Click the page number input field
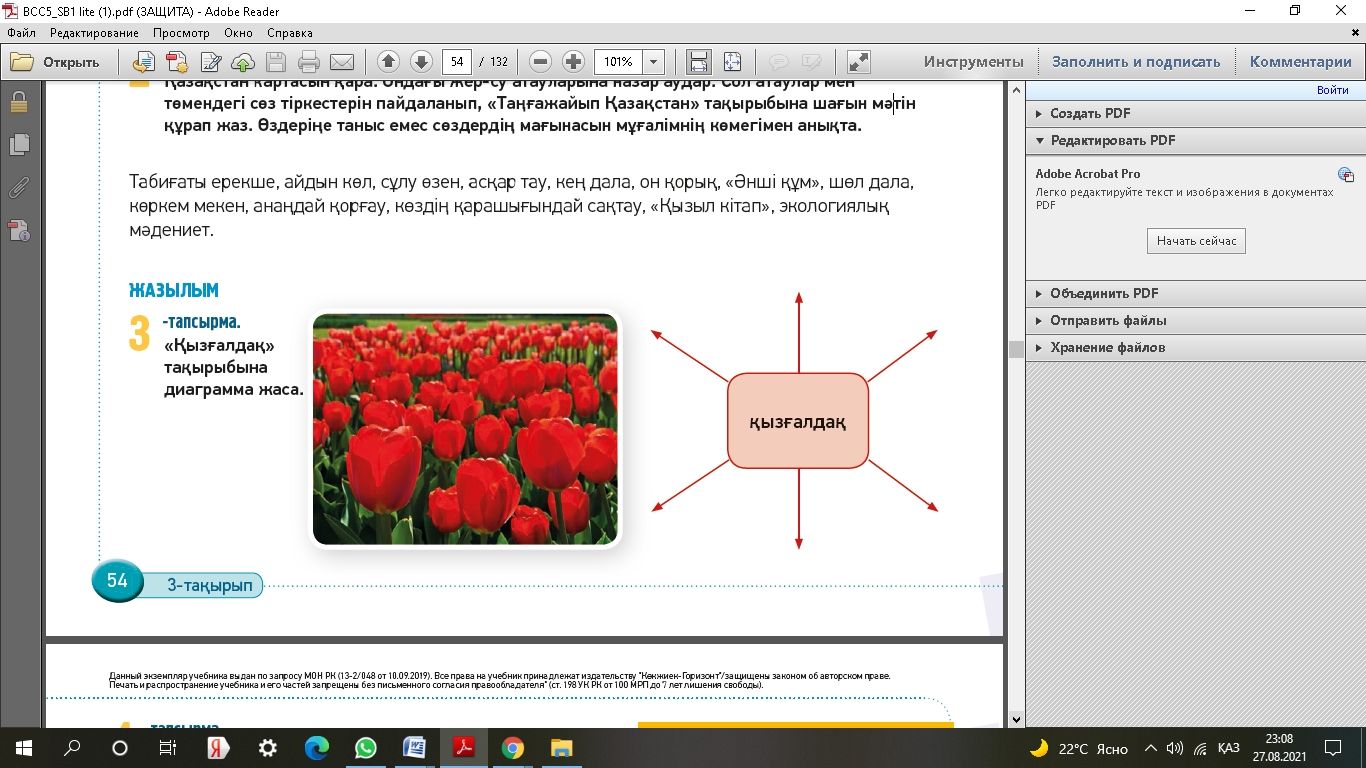This screenshot has width=1366, height=768. pos(457,62)
